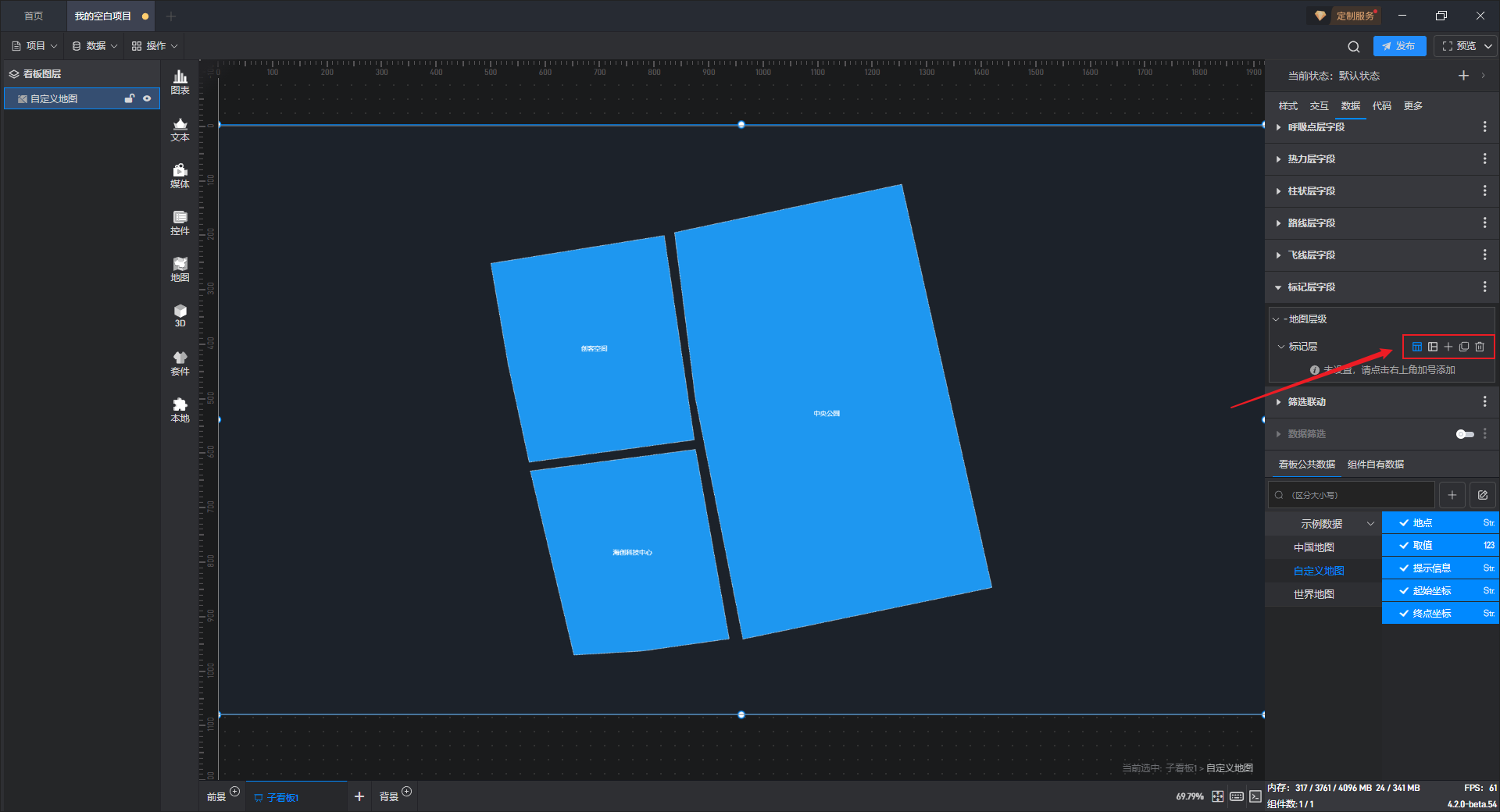Open the 图表 (chart) component category
Screen dimensions: 1500x812
[180, 82]
